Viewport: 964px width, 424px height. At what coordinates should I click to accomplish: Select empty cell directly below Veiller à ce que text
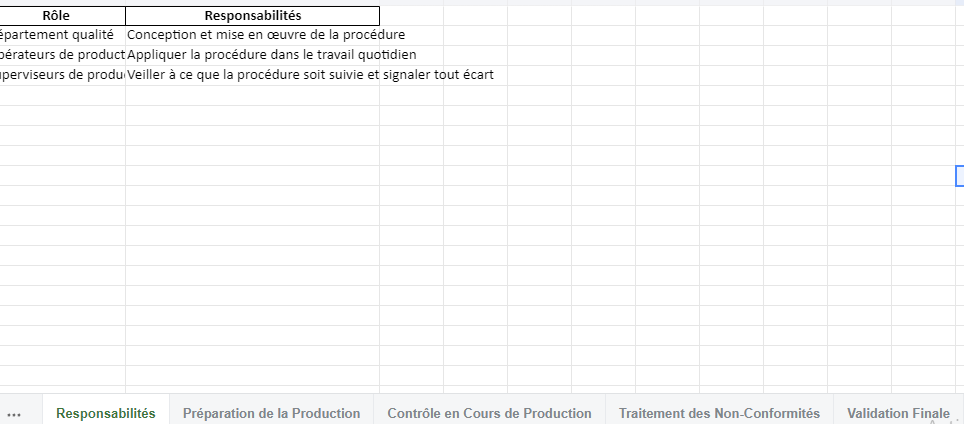tap(252, 95)
